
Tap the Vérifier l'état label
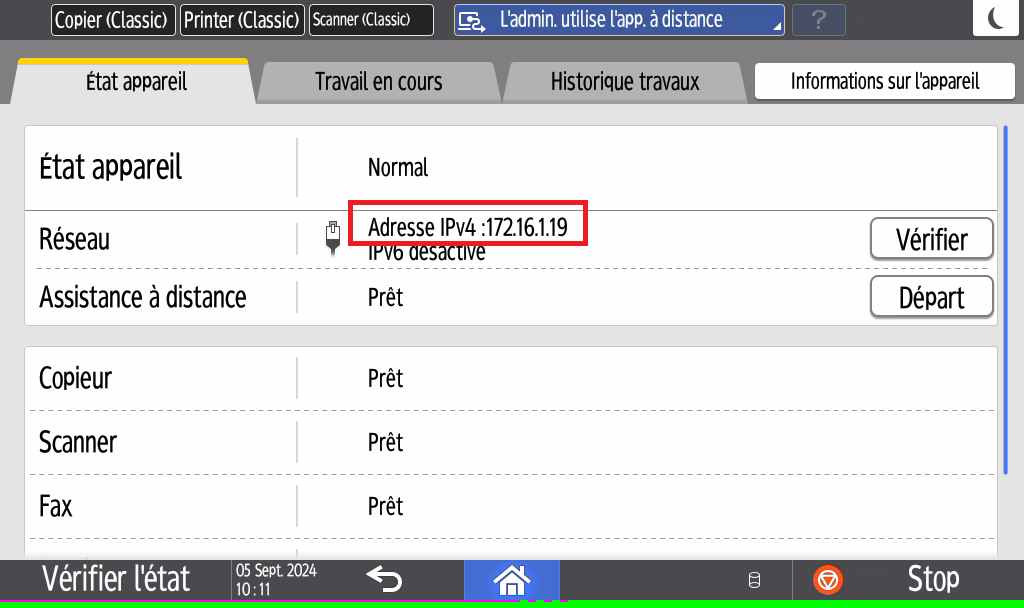click(x=115, y=579)
